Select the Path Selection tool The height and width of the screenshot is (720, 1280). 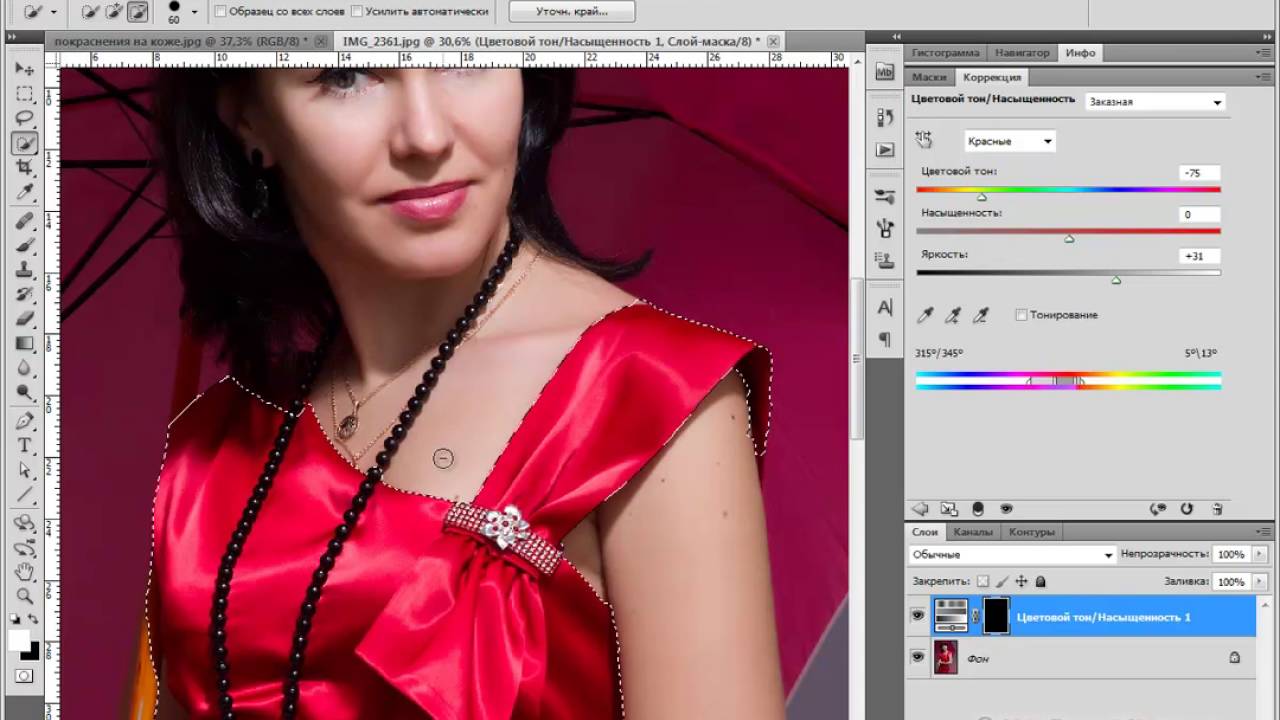(x=25, y=471)
